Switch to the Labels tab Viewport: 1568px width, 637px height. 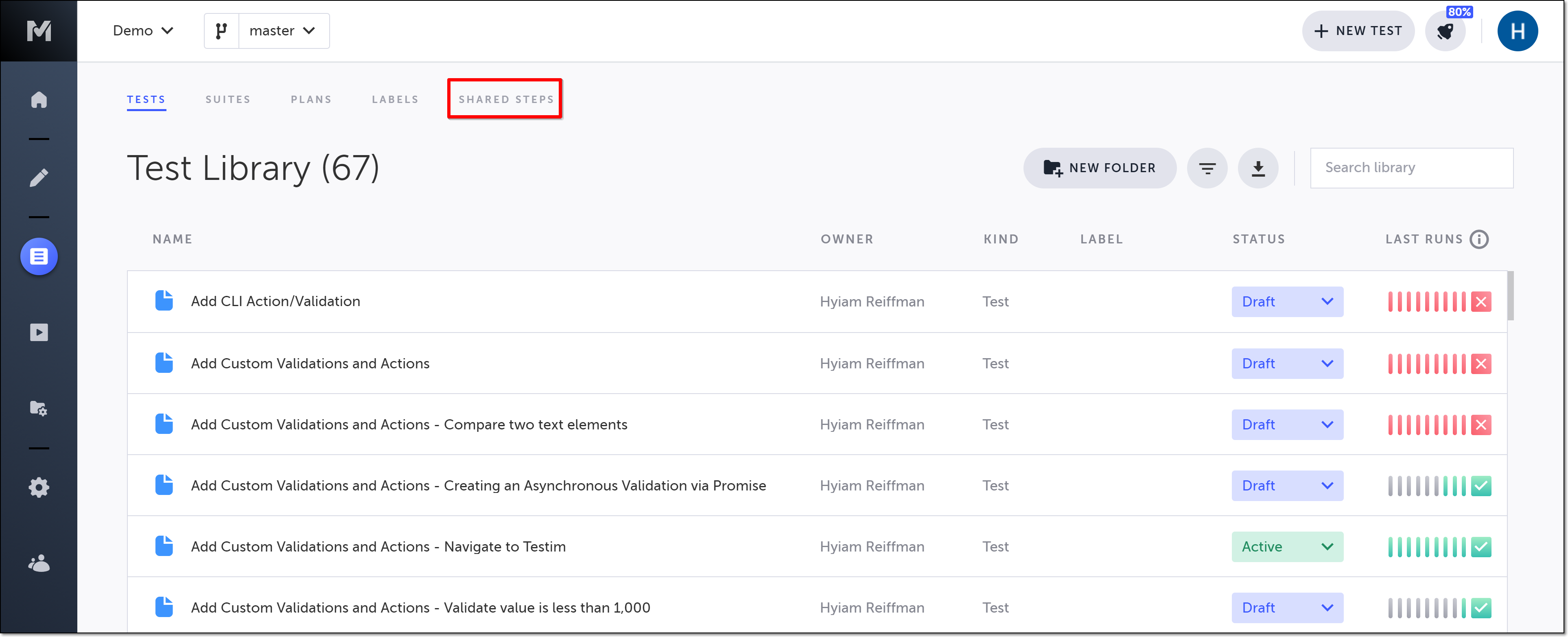395,99
